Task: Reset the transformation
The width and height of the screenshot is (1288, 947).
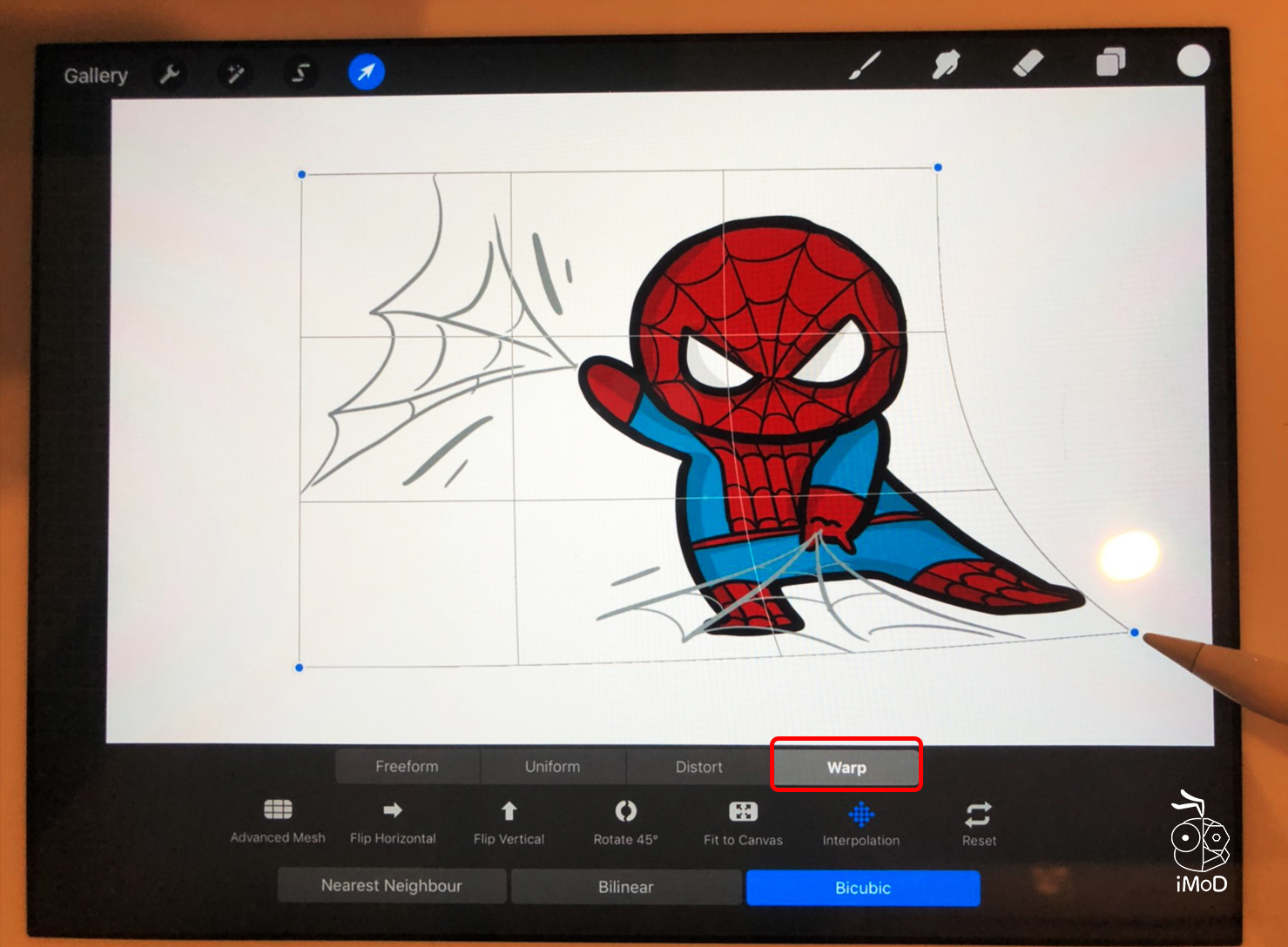Action: click(x=979, y=824)
